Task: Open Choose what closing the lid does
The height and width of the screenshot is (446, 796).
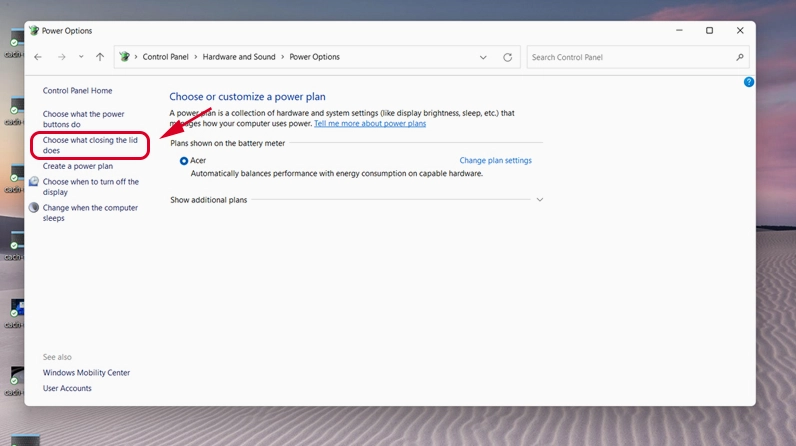Action: pos(90,145)
